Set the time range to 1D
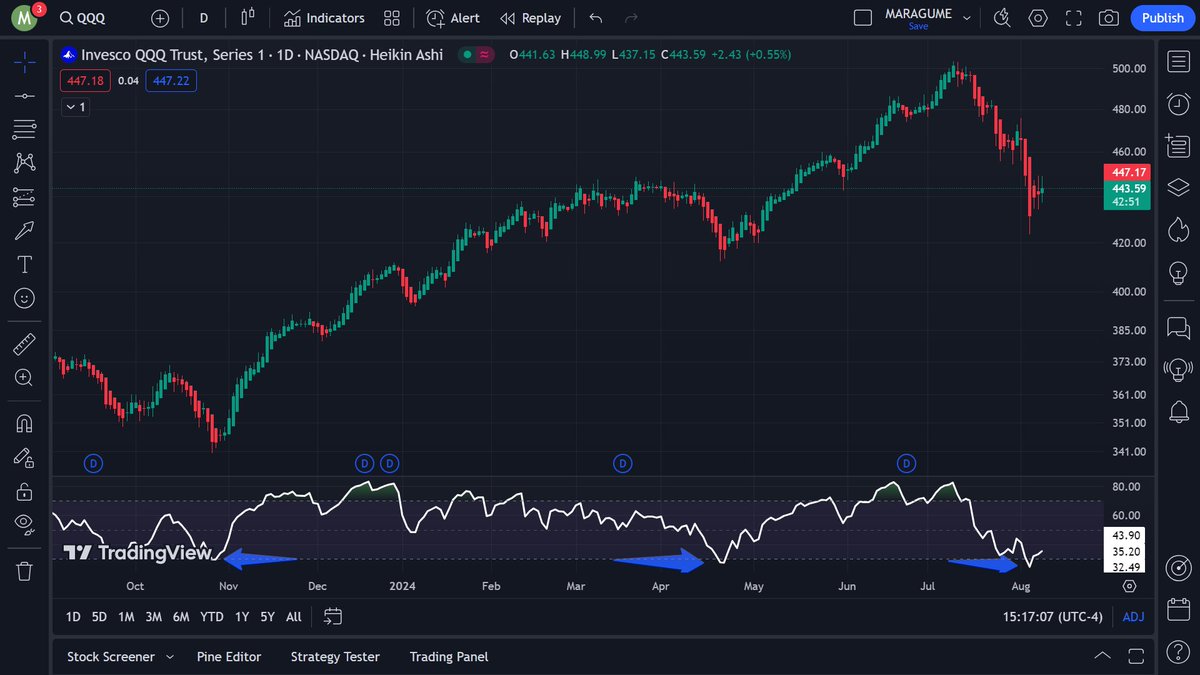 (x=73, y=617)
